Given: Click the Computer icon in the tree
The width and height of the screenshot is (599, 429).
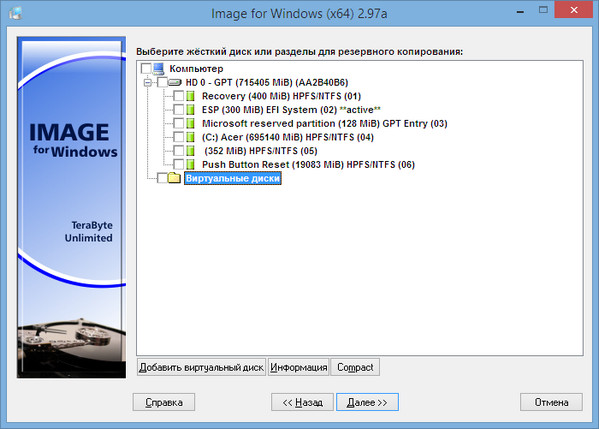Looking at the screenshot, I should [159, 68].
